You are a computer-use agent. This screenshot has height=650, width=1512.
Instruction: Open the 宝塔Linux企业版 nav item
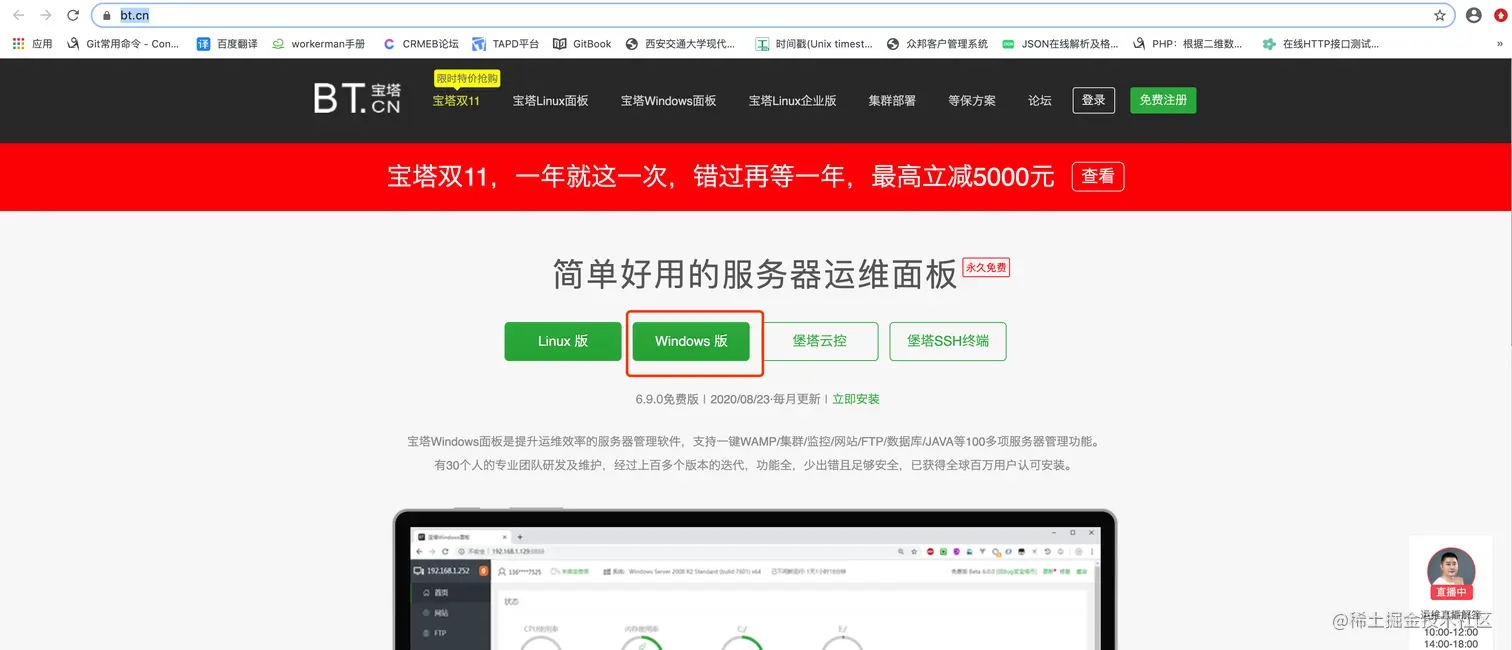click(x=792, y=100)
